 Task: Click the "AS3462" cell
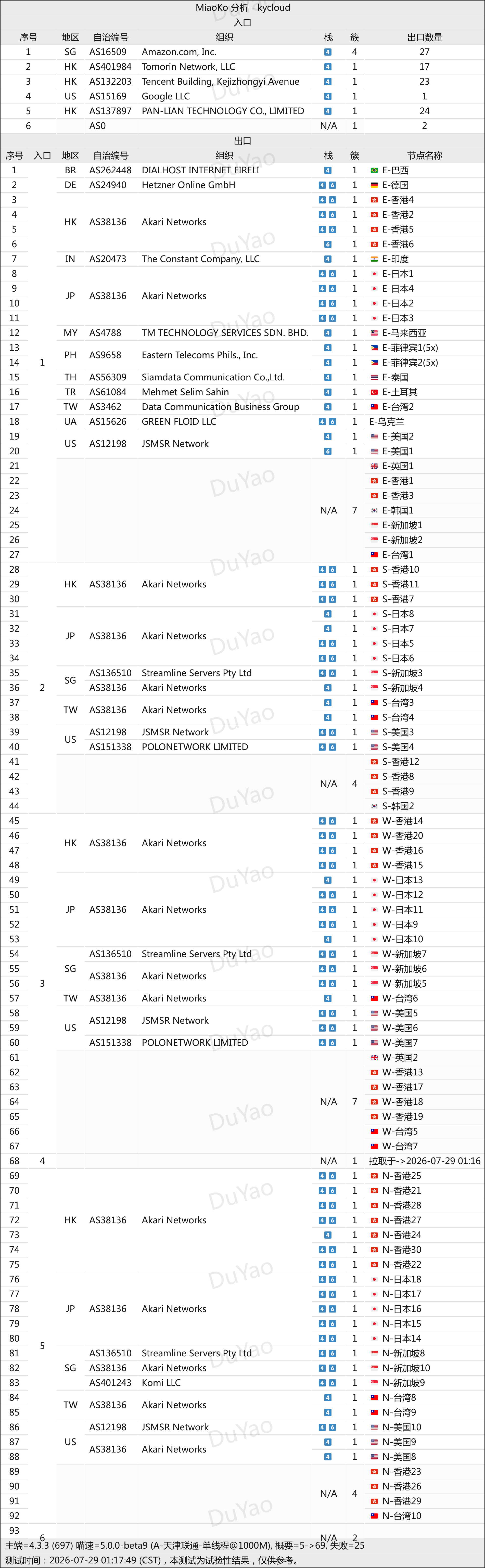(105, 407)
